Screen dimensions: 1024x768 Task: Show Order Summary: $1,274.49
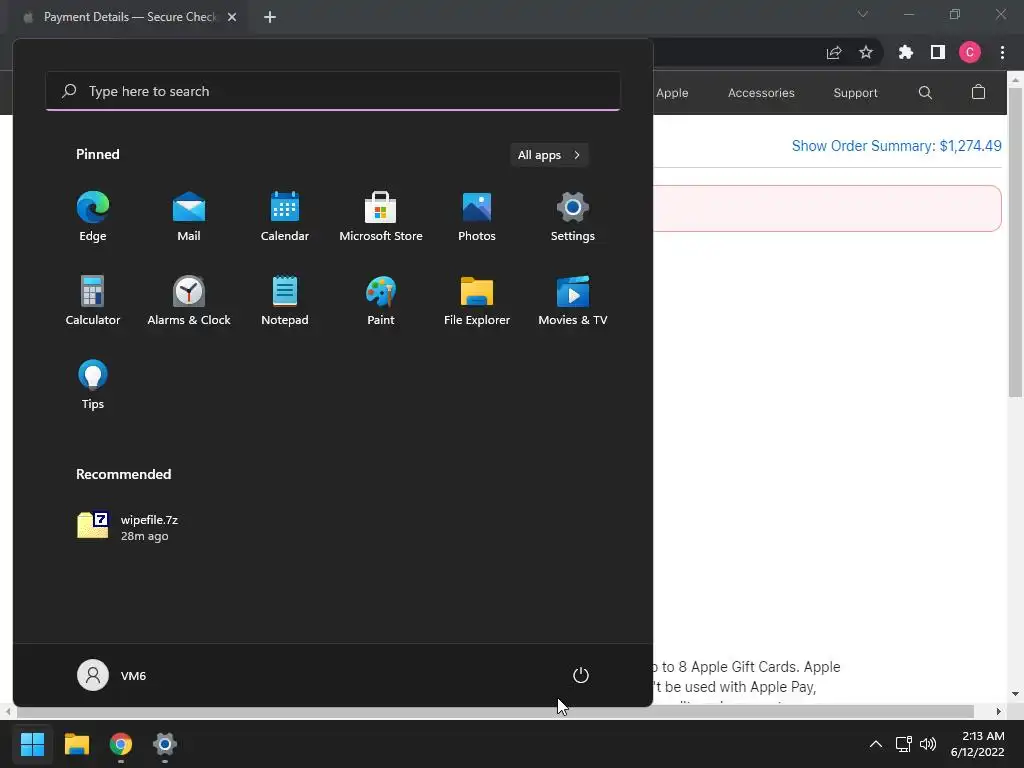(x=897, y=146)
